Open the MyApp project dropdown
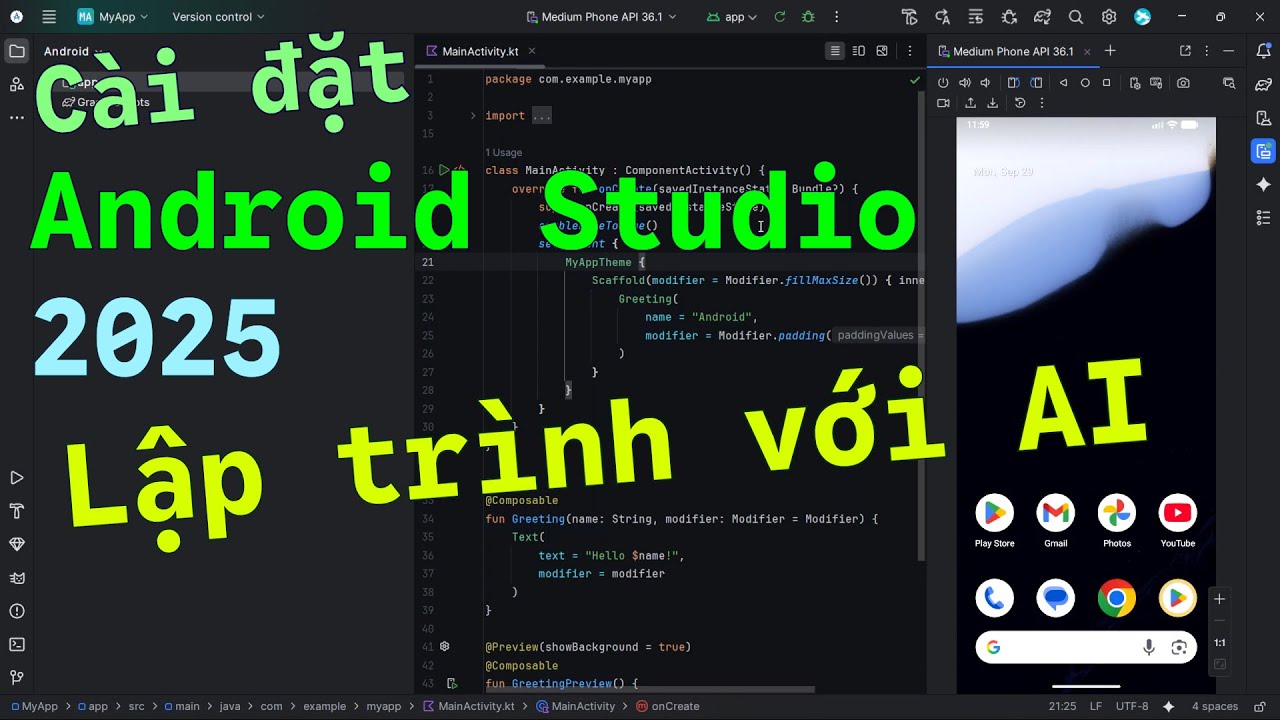 [x=113, y=17]
